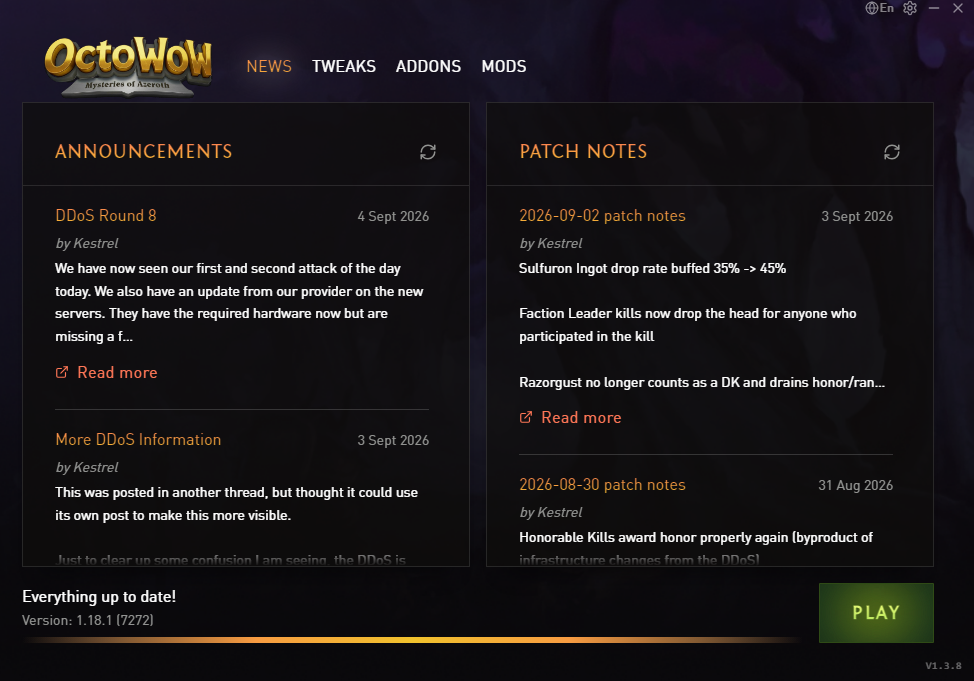Open the Mods tab

[504, 66]
